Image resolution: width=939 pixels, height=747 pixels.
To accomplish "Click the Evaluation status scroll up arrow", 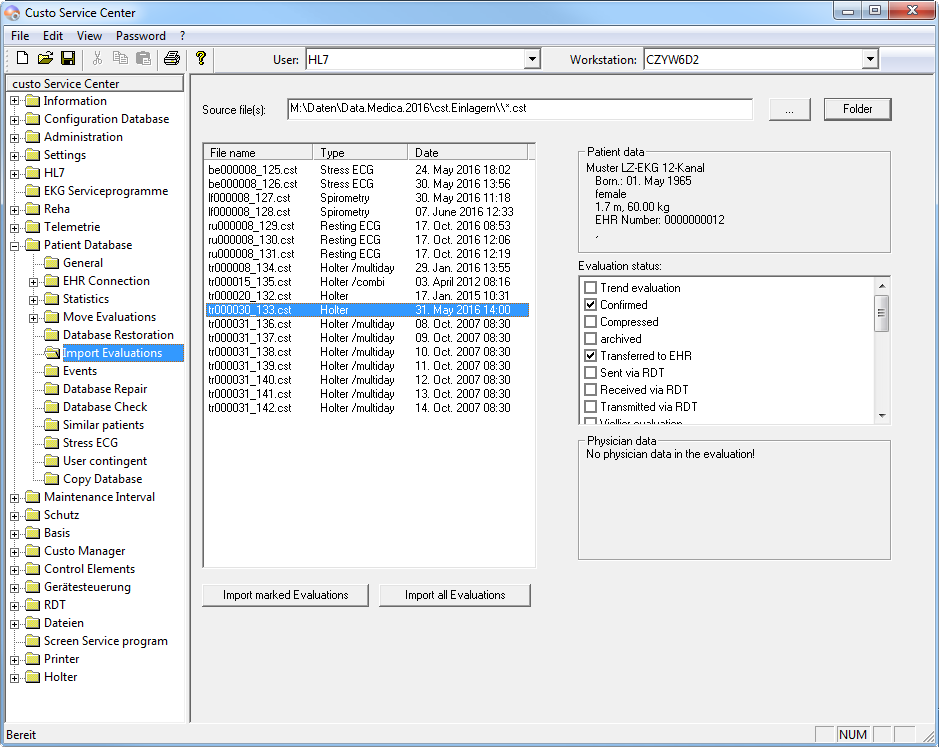I will 882,286.
